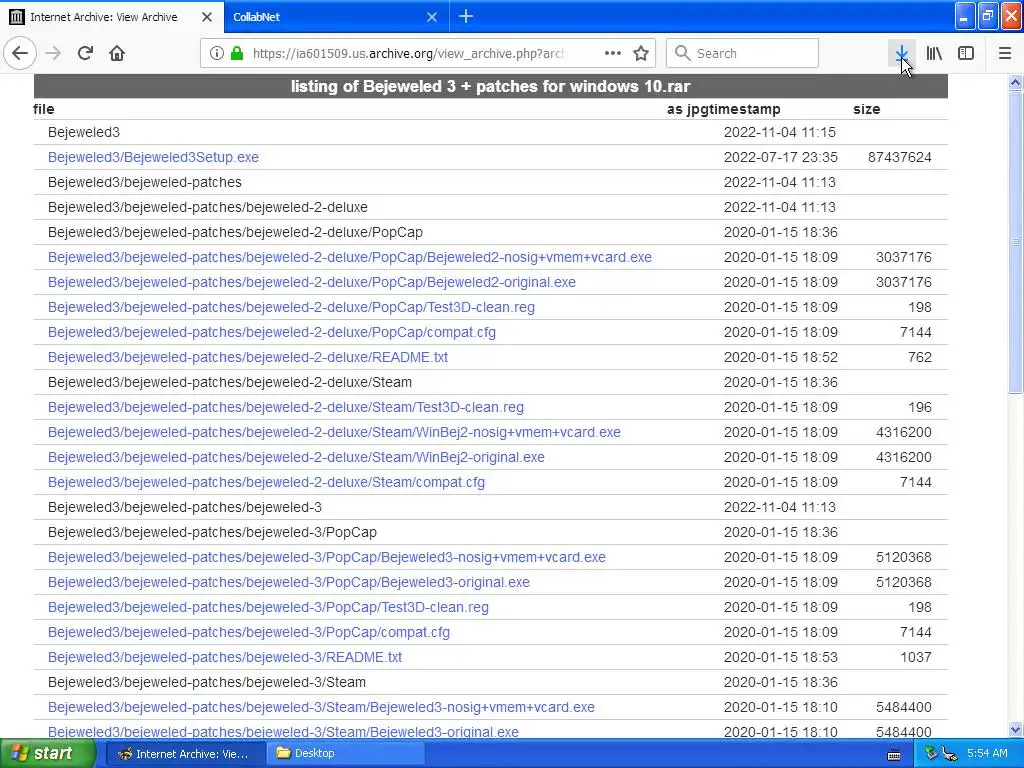Click the listing title banner text
This screenshot has height=768, width=1024.
[490, 86]
